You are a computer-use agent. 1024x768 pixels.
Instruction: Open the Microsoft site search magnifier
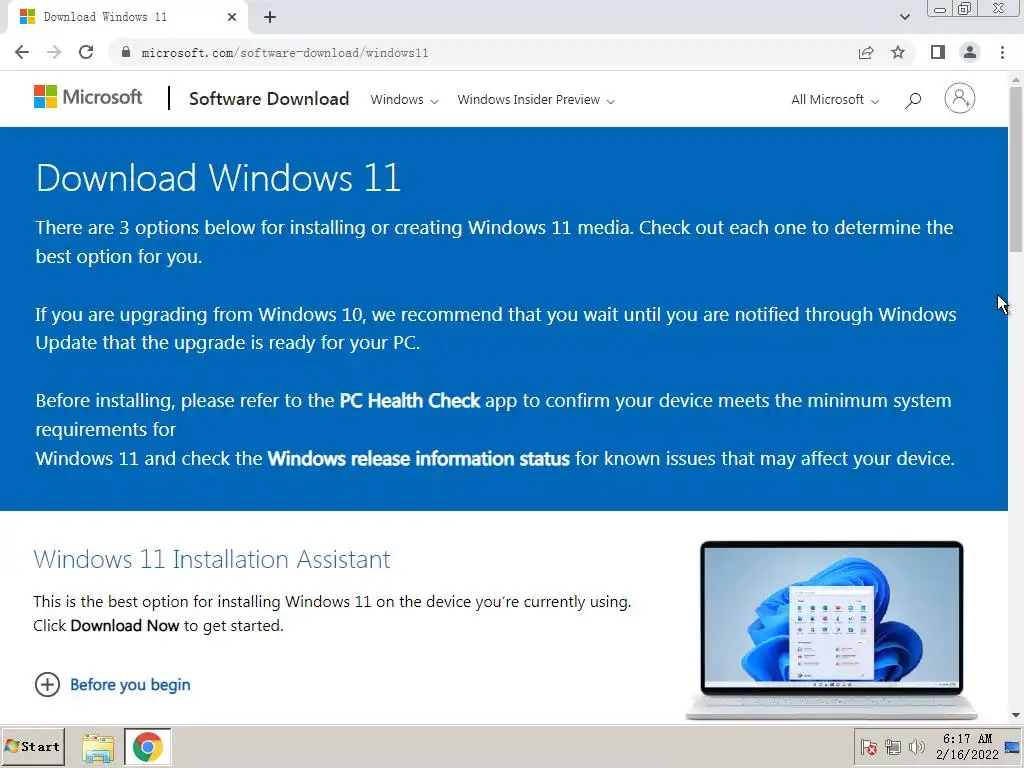tap(913, 100)
